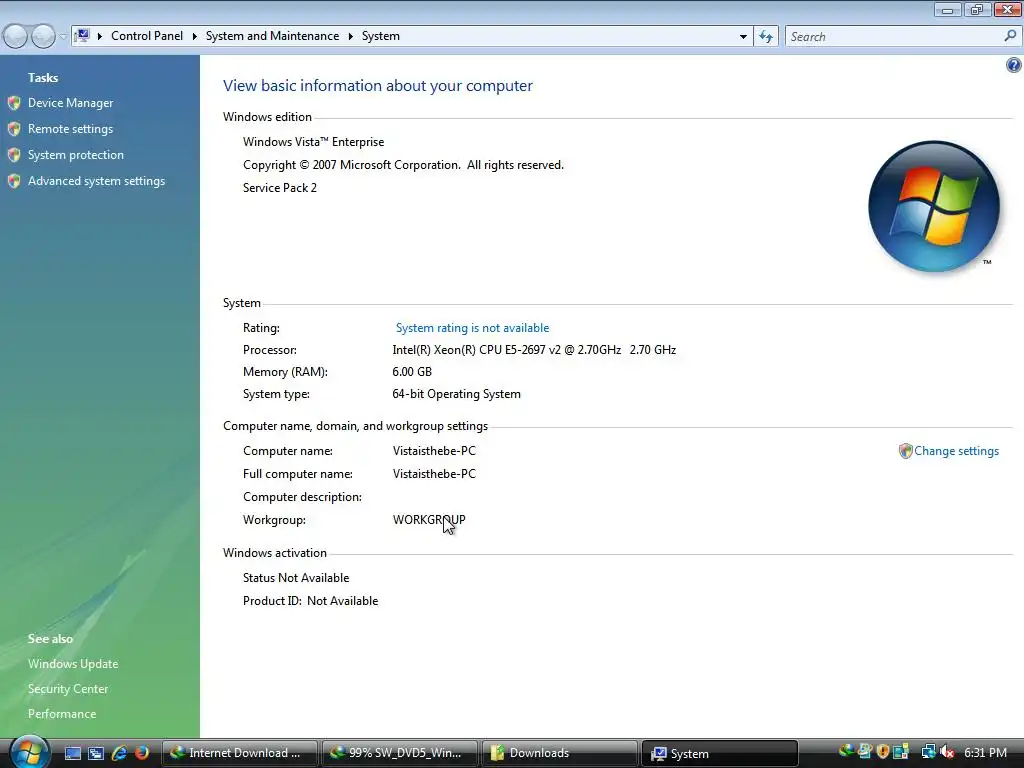Switch to Internet Download Manager taskbar button
This screenshot has width=1024, height=768.
240,754
